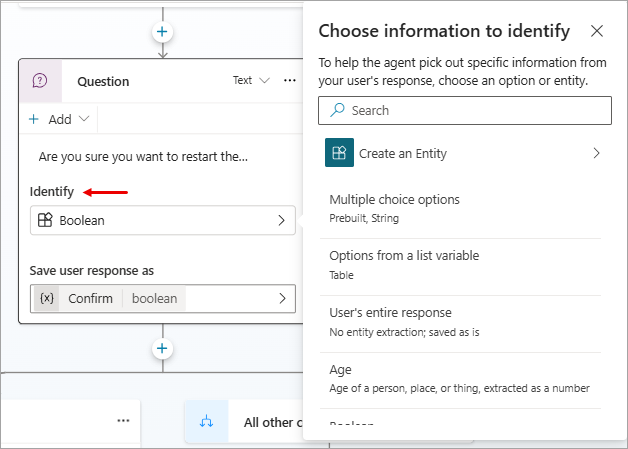Expand the Boolean identify selector

280,220
